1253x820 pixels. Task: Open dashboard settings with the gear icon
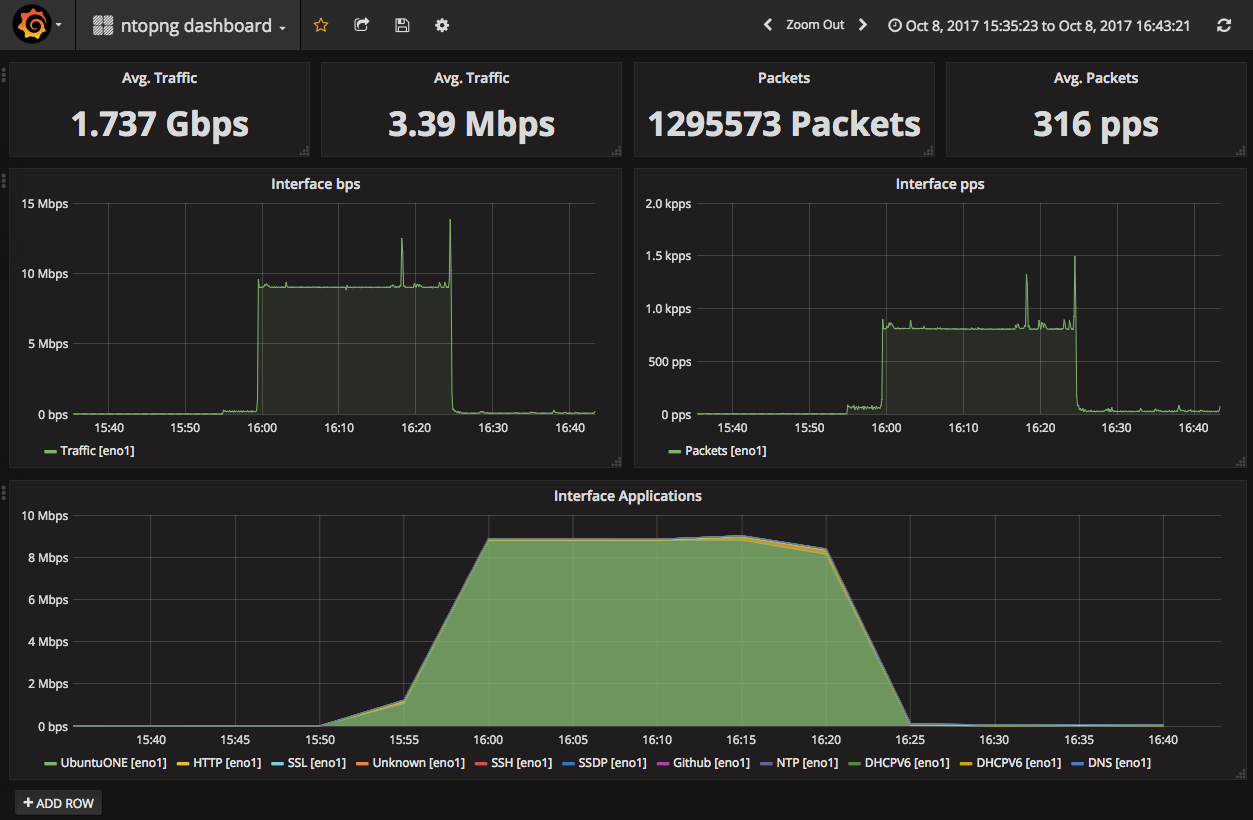point(442,25)
